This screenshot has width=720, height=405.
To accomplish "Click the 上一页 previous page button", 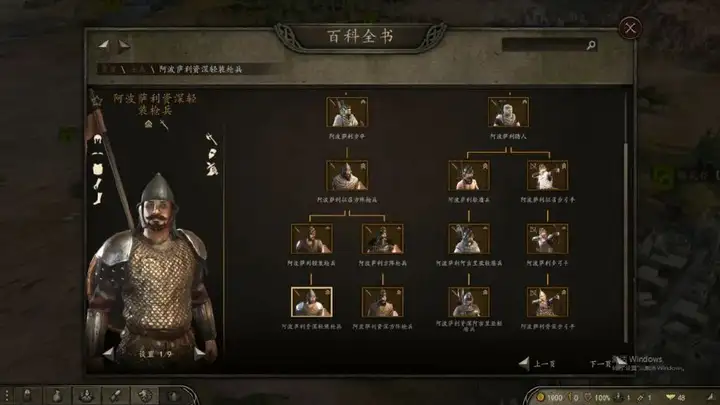I will click(537, 364).
